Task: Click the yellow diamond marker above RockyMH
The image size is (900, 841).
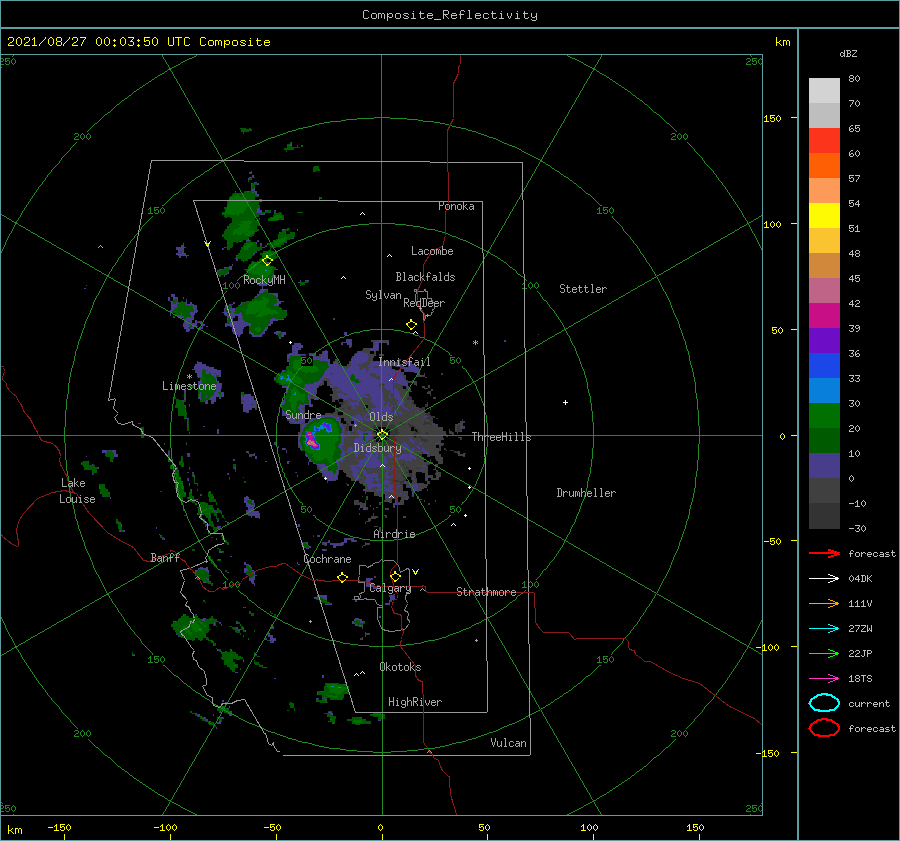Action: (x=267, y=261)
